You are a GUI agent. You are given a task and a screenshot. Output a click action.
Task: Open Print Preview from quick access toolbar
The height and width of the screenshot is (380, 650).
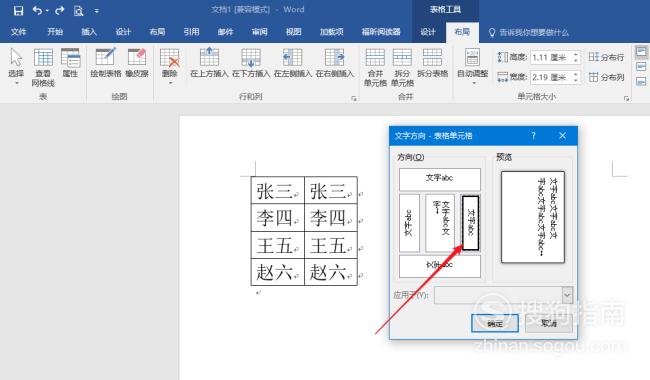pyautogui.click(x=78, y=11)
